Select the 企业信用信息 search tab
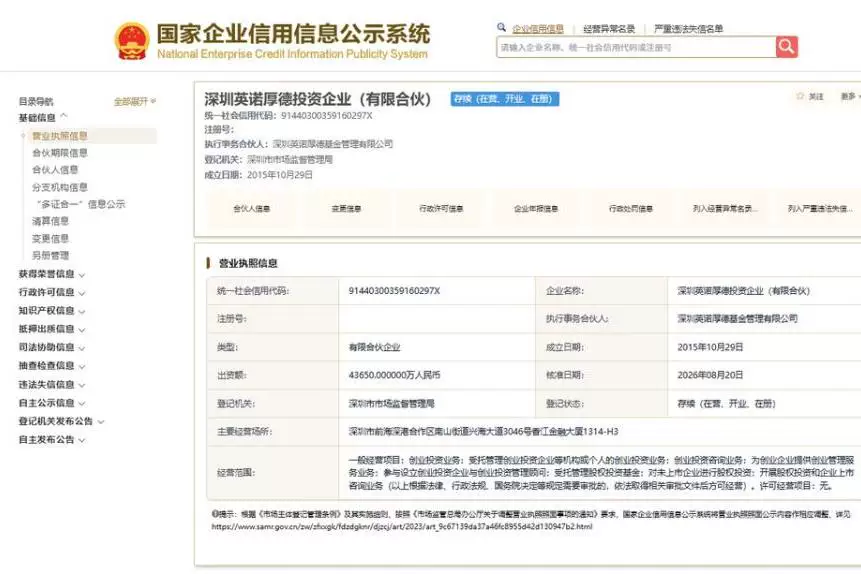 pos(538,29)
